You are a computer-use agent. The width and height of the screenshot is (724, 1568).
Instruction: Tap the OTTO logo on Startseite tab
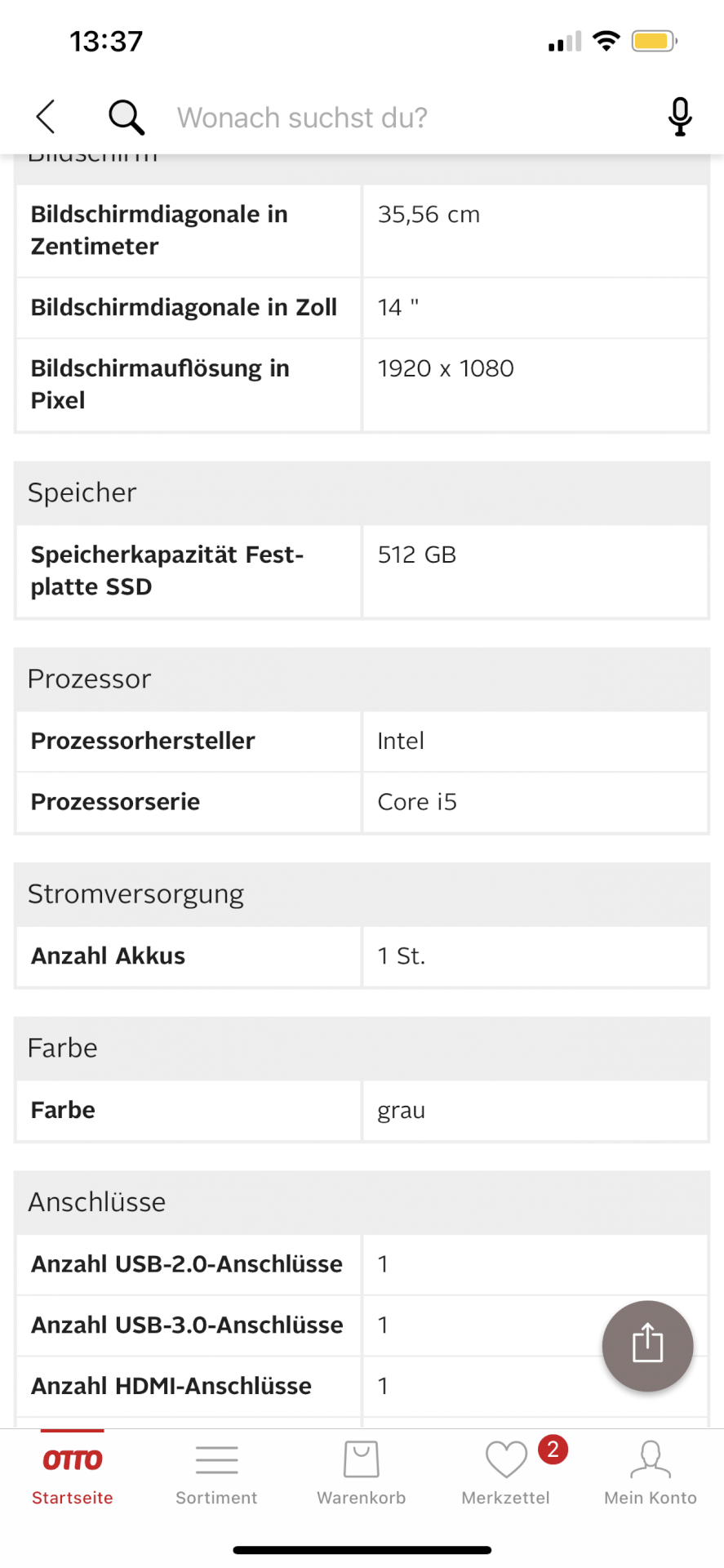72,1457
